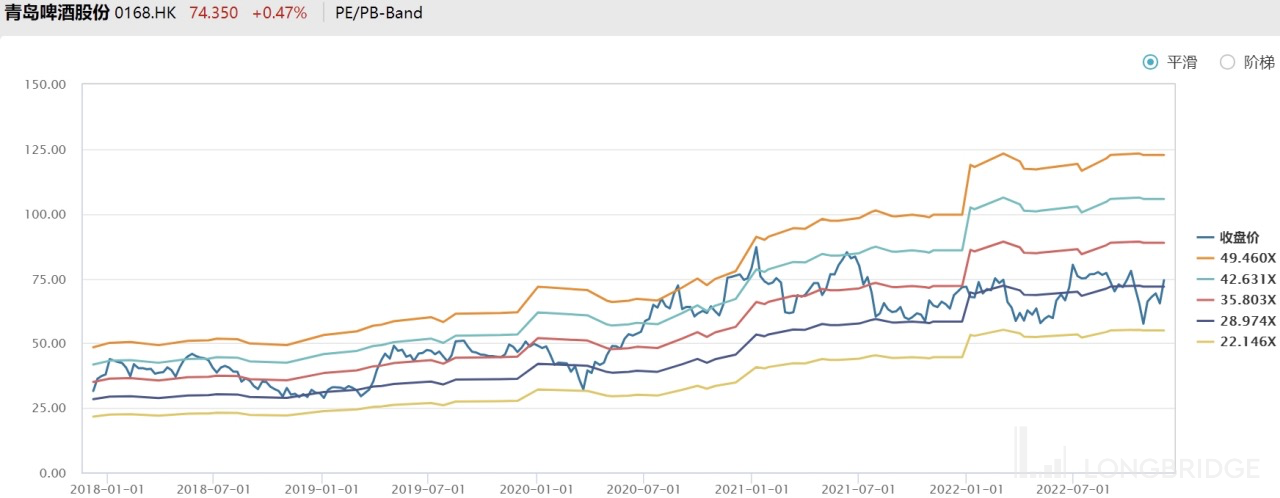Click the teal 42.631X legend color marker
Image resolution: width=1280 pixels, height=498 pixels.
[1205, 279]
